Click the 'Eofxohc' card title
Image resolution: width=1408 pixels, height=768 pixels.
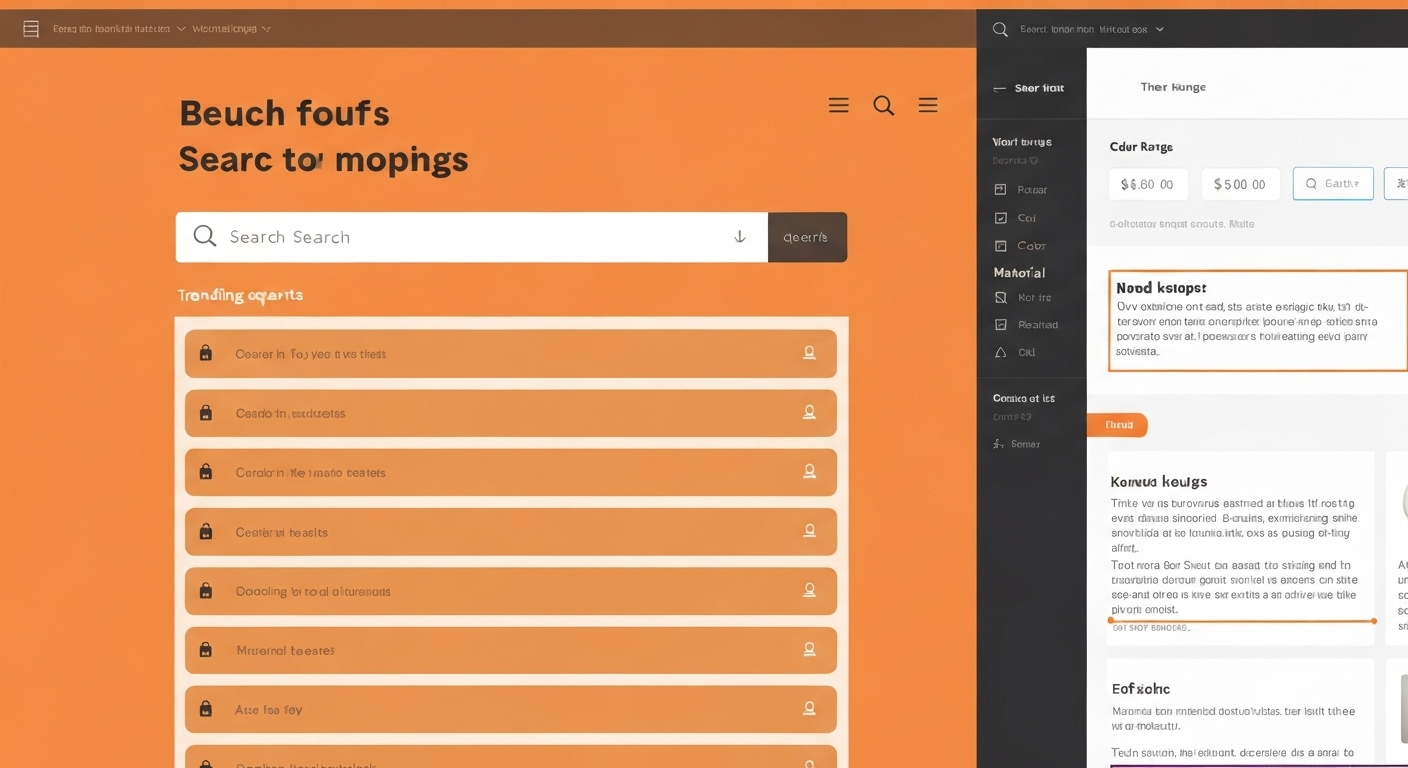1141,689
